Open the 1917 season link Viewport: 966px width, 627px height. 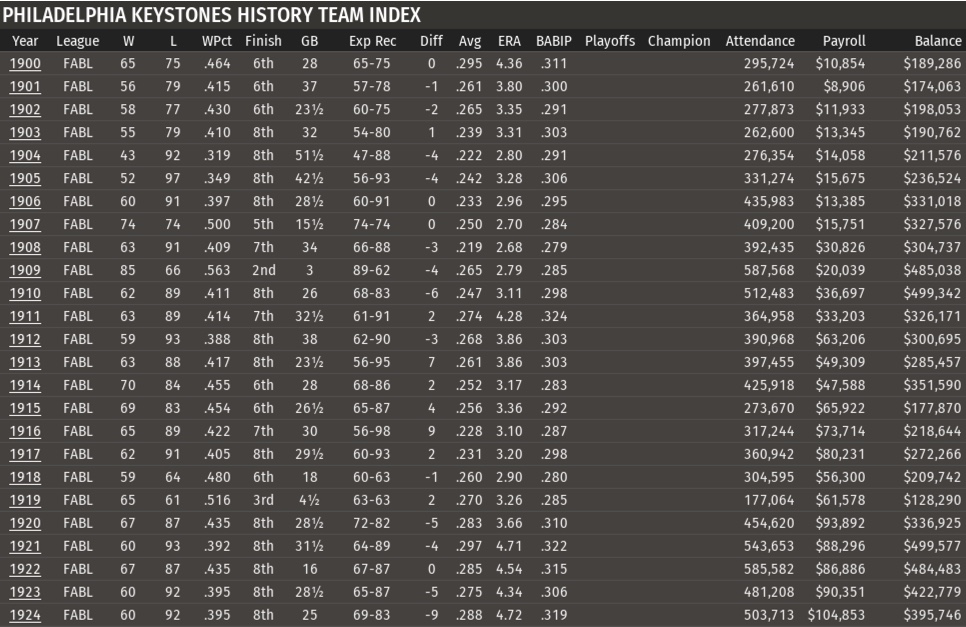coord(25,455)
